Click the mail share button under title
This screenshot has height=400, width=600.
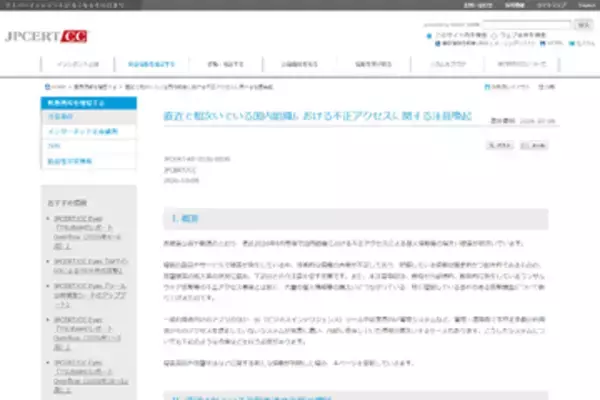(534, 145)
